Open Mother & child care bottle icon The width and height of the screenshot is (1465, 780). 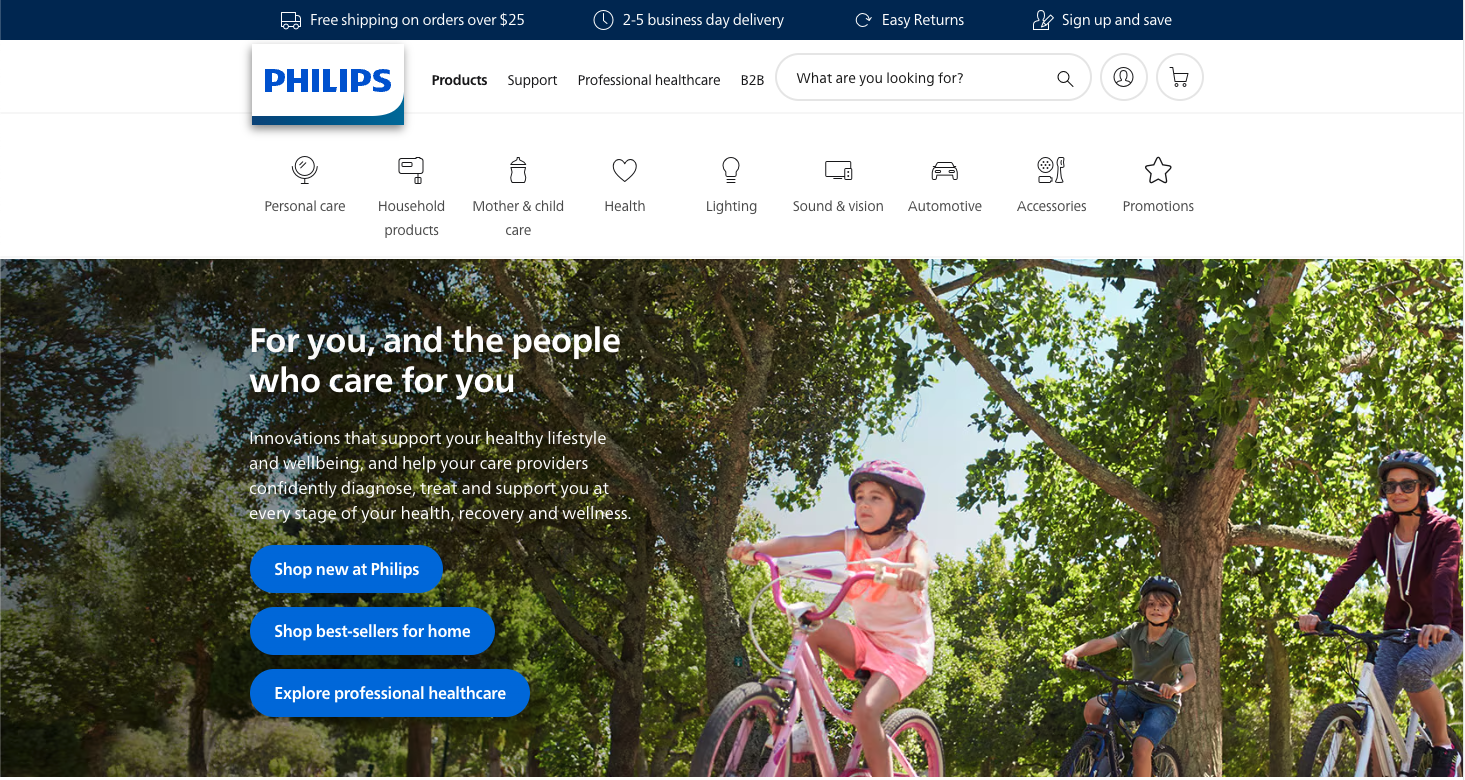pos(518,170)
